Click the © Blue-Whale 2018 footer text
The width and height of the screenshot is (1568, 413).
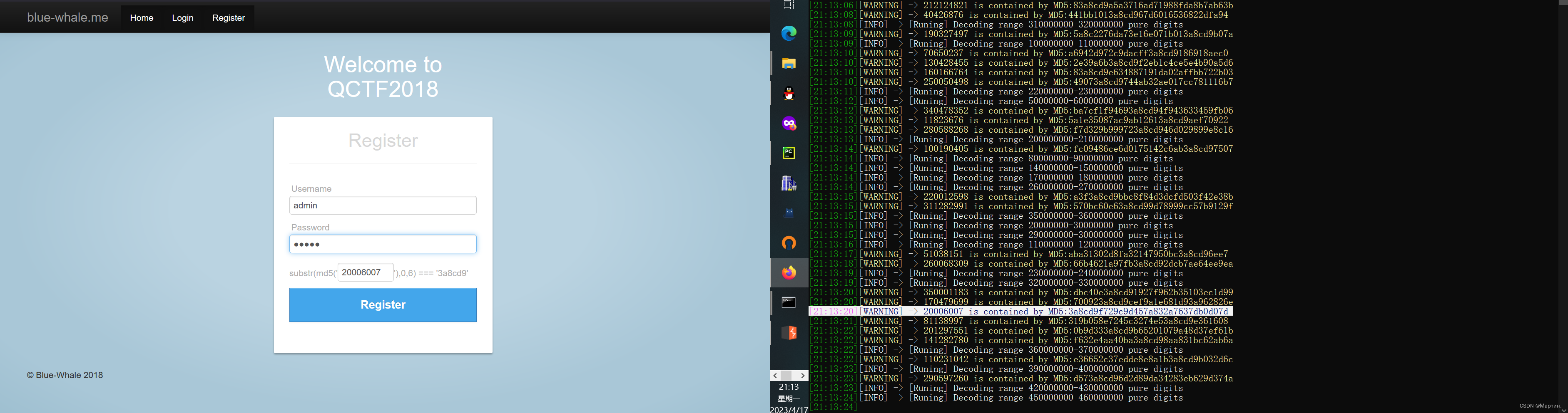65,375
